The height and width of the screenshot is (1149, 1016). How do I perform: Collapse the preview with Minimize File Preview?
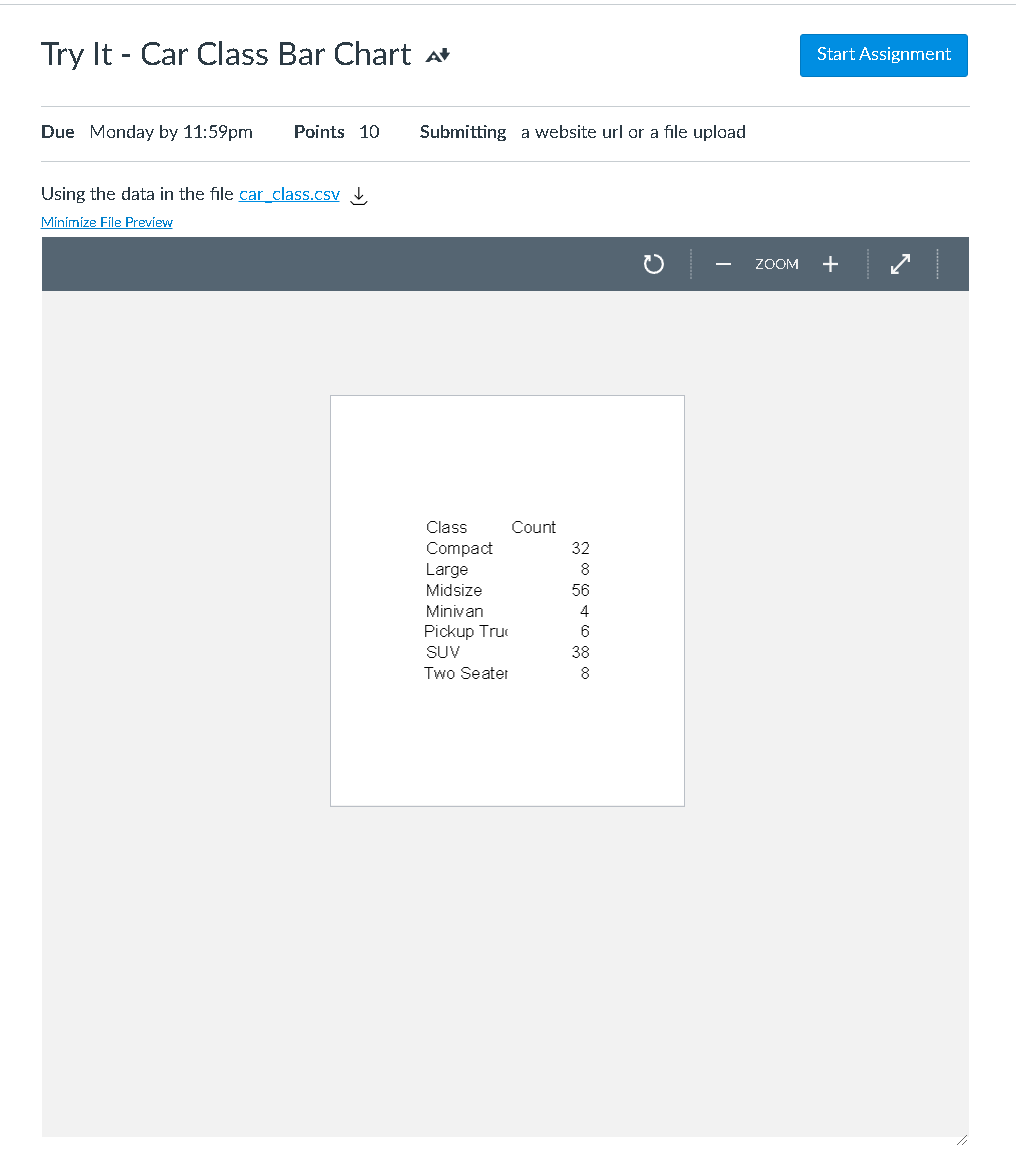[106, 221]
